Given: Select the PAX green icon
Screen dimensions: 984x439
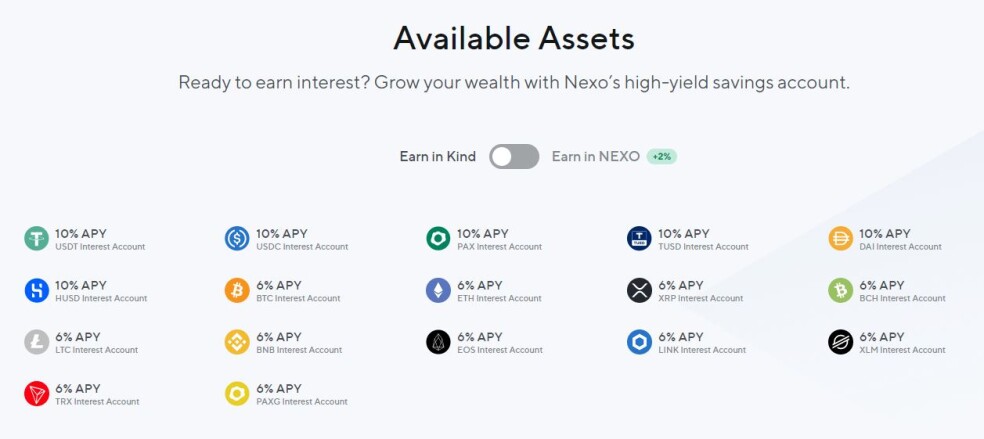Looking at the screenshot, I should [438, 239].
